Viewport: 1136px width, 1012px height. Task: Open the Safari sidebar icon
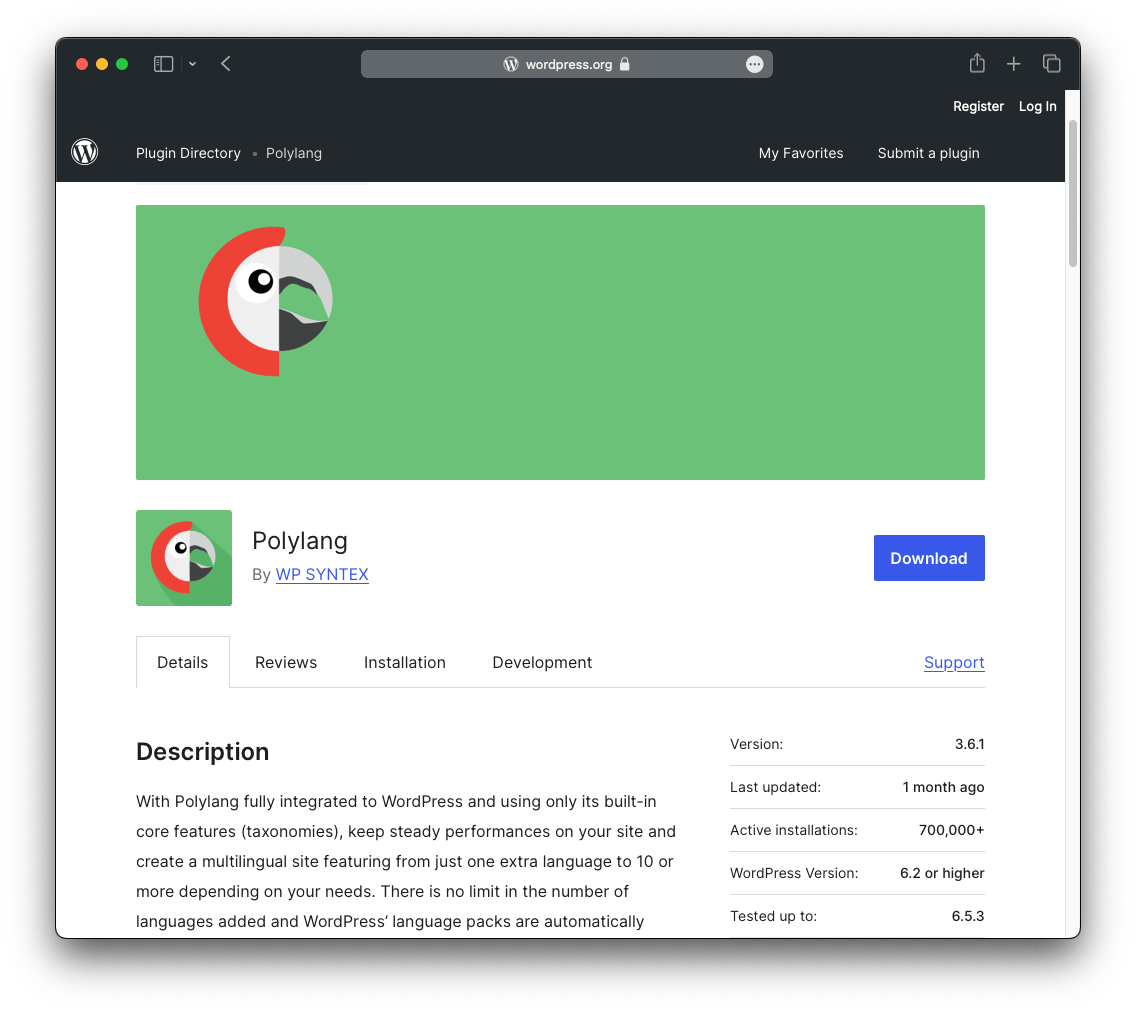coord(162,63)
